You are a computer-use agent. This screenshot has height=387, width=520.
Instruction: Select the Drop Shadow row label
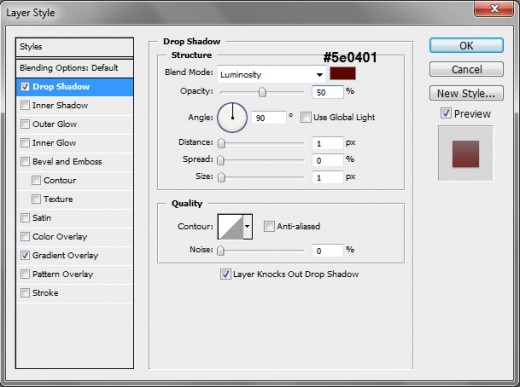[x=61, y=87]
